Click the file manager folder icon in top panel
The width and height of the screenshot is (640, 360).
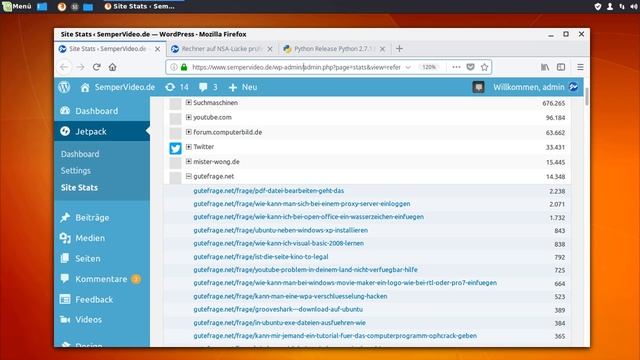click(88, 7)
